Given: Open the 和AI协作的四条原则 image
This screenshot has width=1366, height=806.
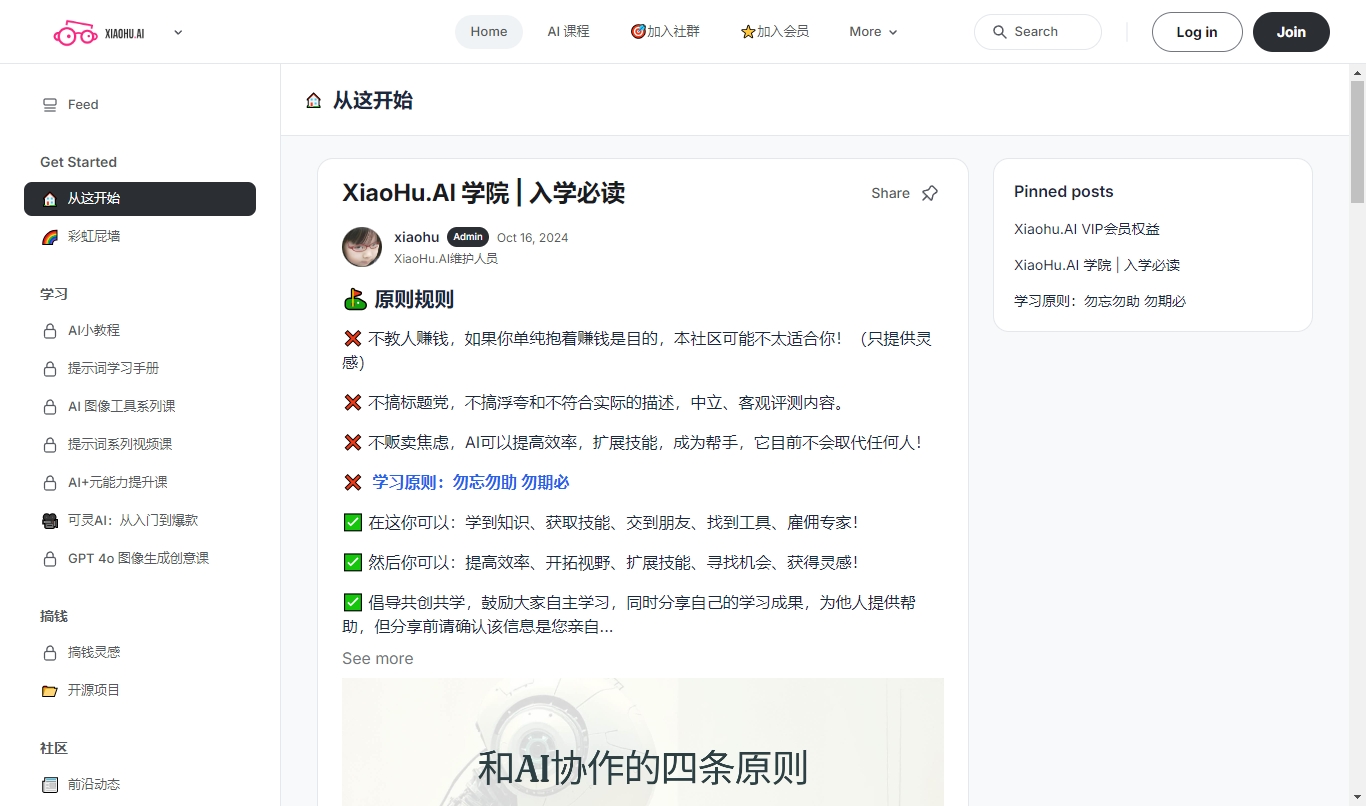Looking at the screenshot, I should pos(643,742).
